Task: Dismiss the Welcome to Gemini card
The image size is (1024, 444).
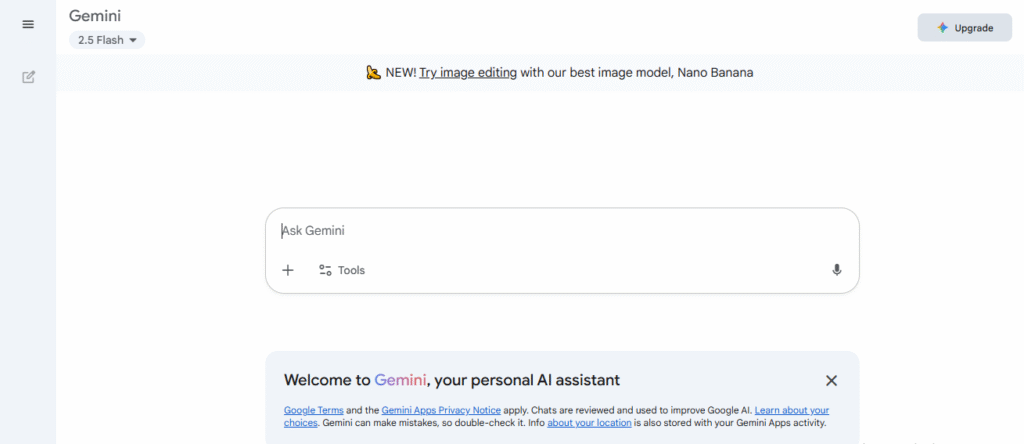Action: [831, 380]
